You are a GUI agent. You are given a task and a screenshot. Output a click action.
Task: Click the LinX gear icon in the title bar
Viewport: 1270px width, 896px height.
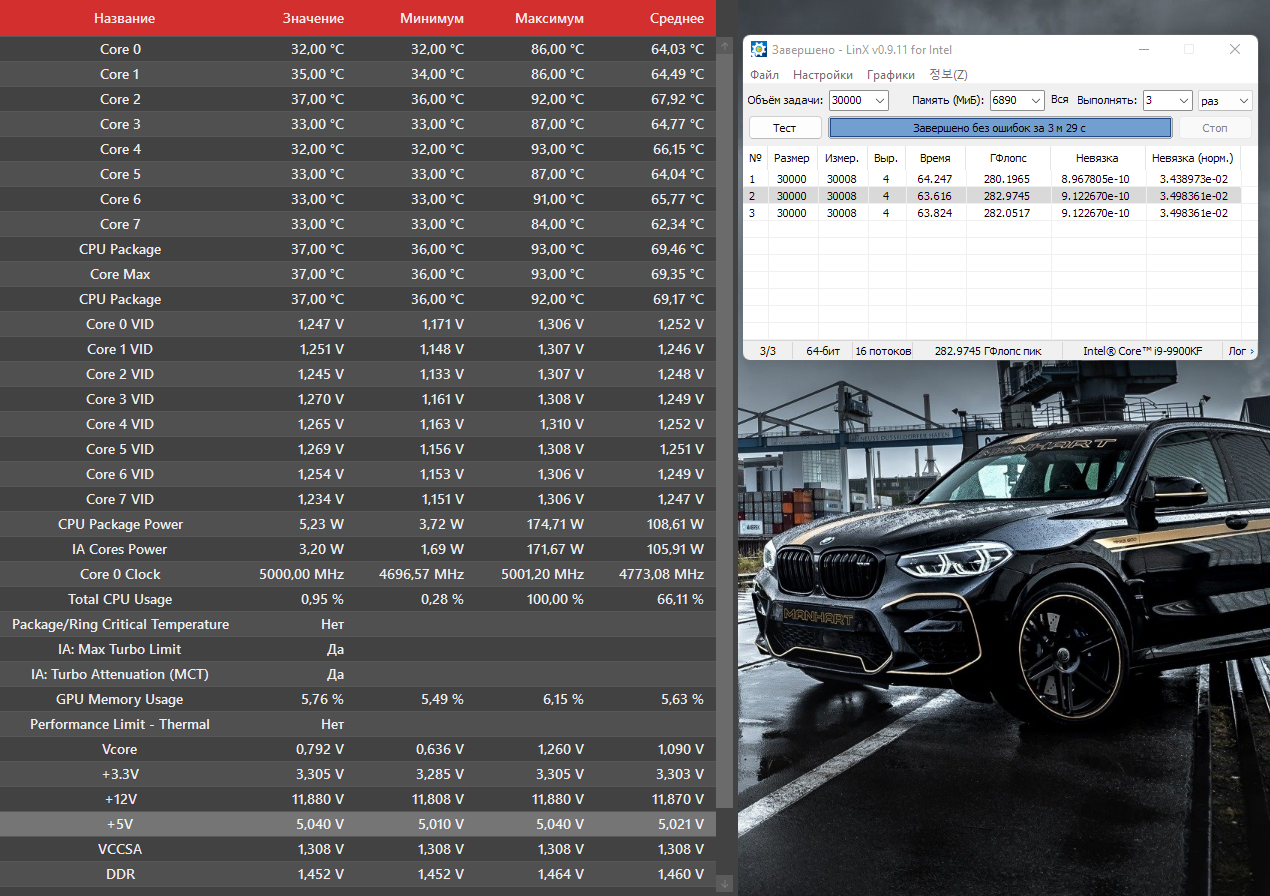tap(759, 49)
